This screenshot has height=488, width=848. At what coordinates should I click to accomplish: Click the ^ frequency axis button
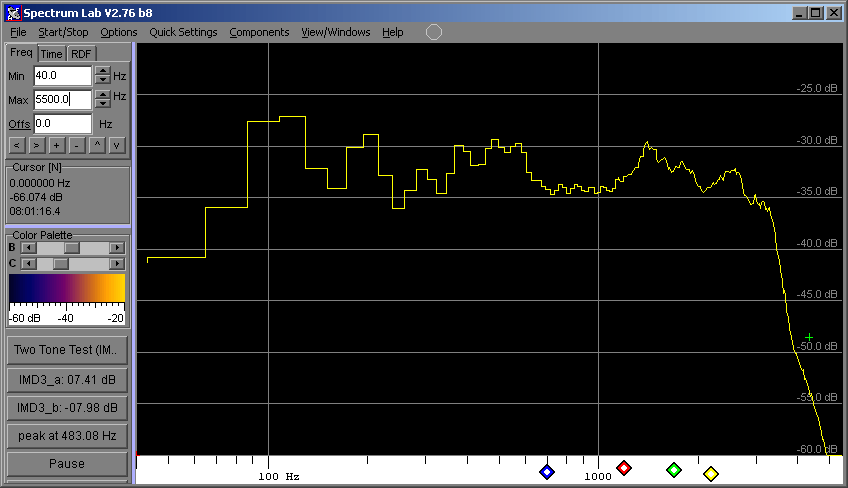(97, 145)
